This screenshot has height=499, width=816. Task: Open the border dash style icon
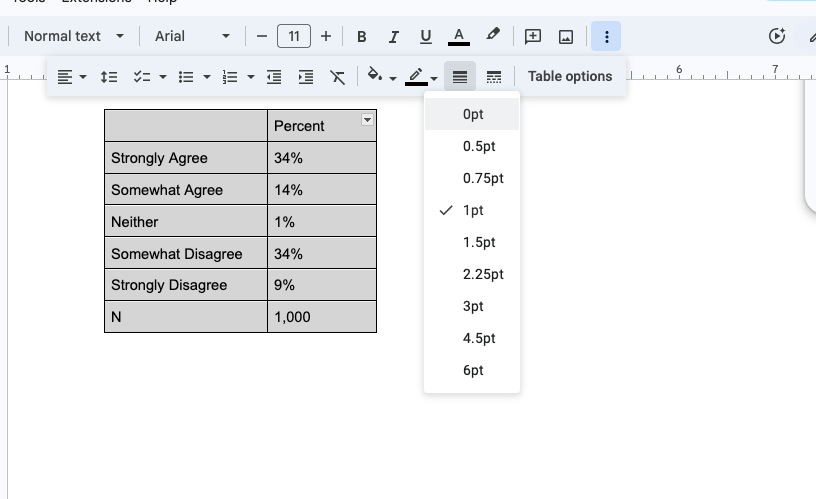tap(493, 77)
